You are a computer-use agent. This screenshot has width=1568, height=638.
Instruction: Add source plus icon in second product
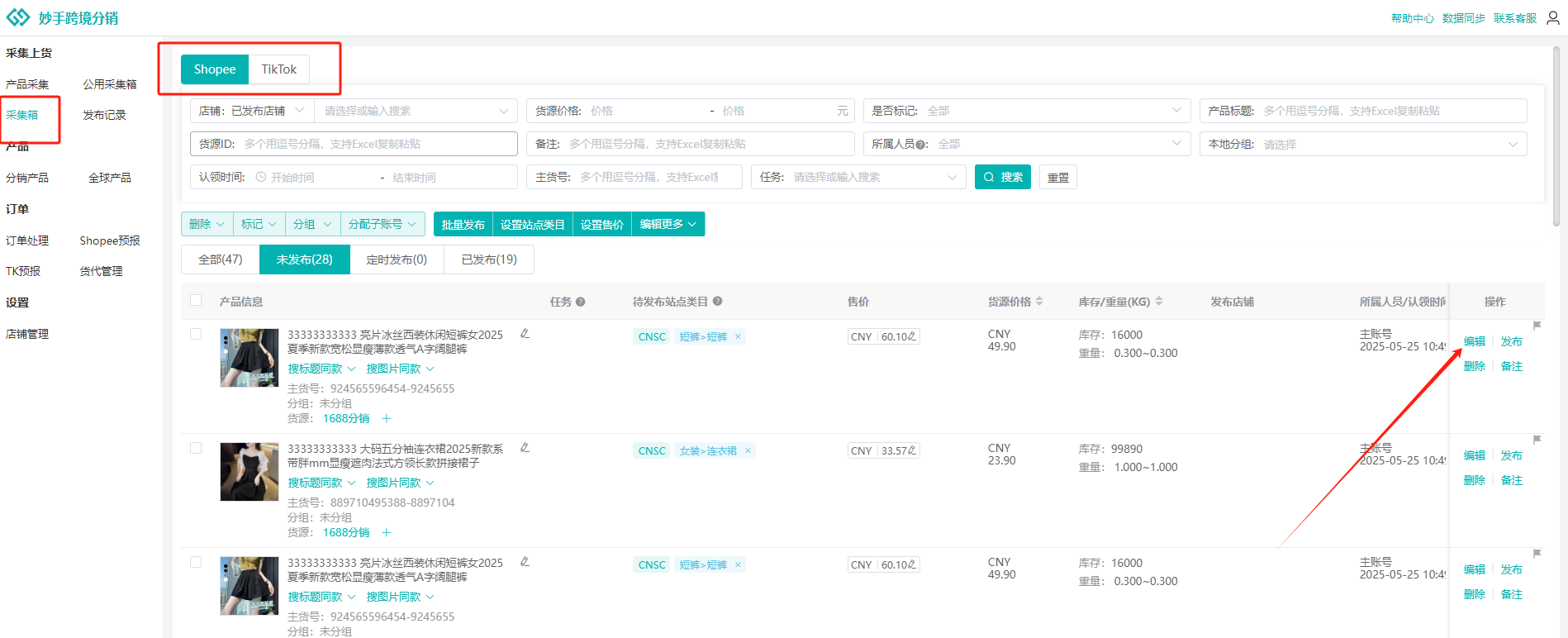pos(386,533)
